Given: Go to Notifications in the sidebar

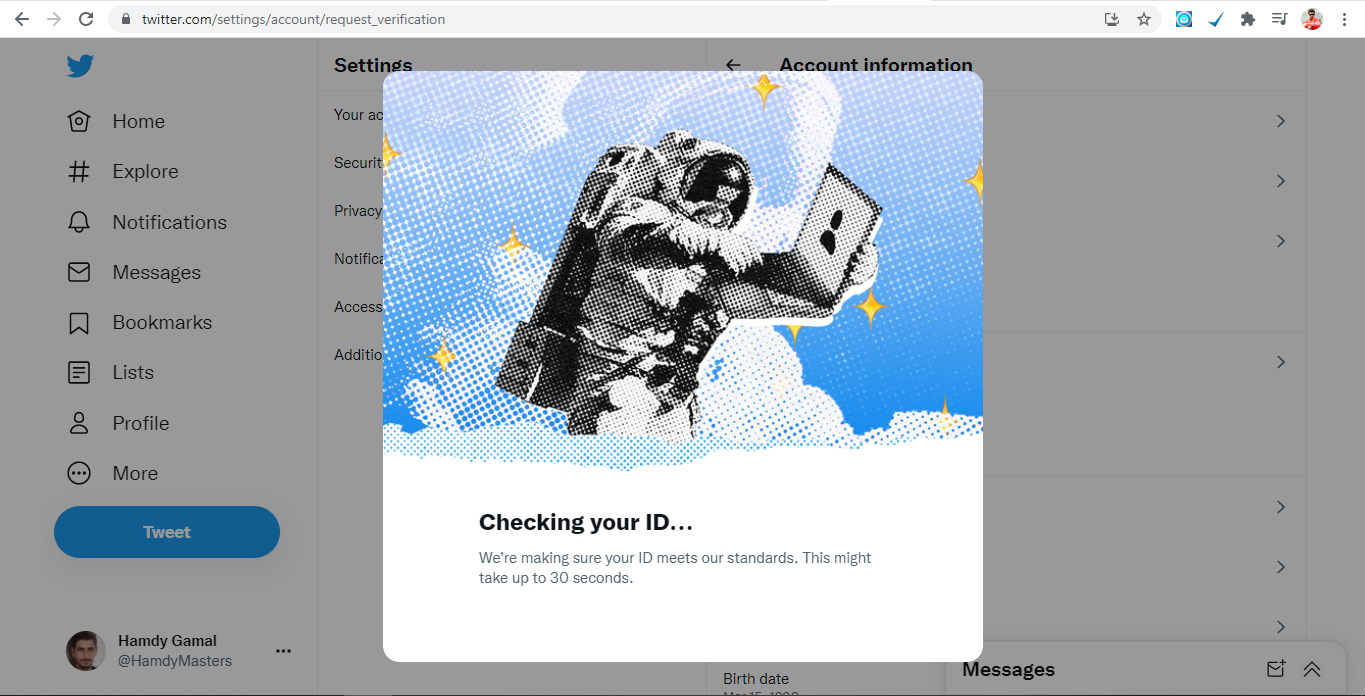Looking at the screenshot, I should 147,222.
